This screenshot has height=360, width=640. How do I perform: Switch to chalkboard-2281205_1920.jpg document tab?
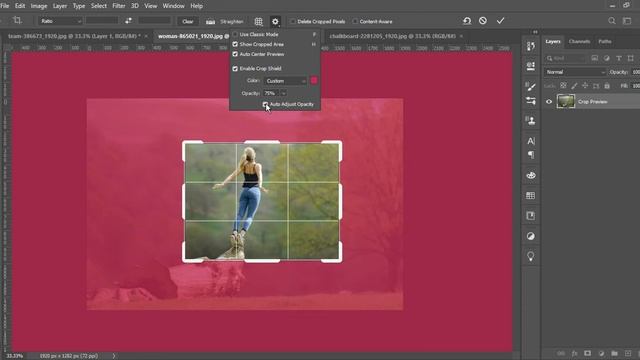click(x=393, y=36)
